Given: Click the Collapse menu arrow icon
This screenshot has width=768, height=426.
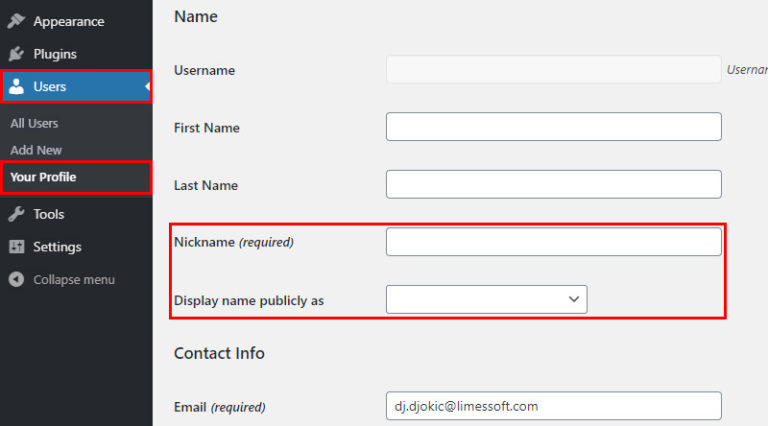Looking at the screenshot, I should click(16, 280).
